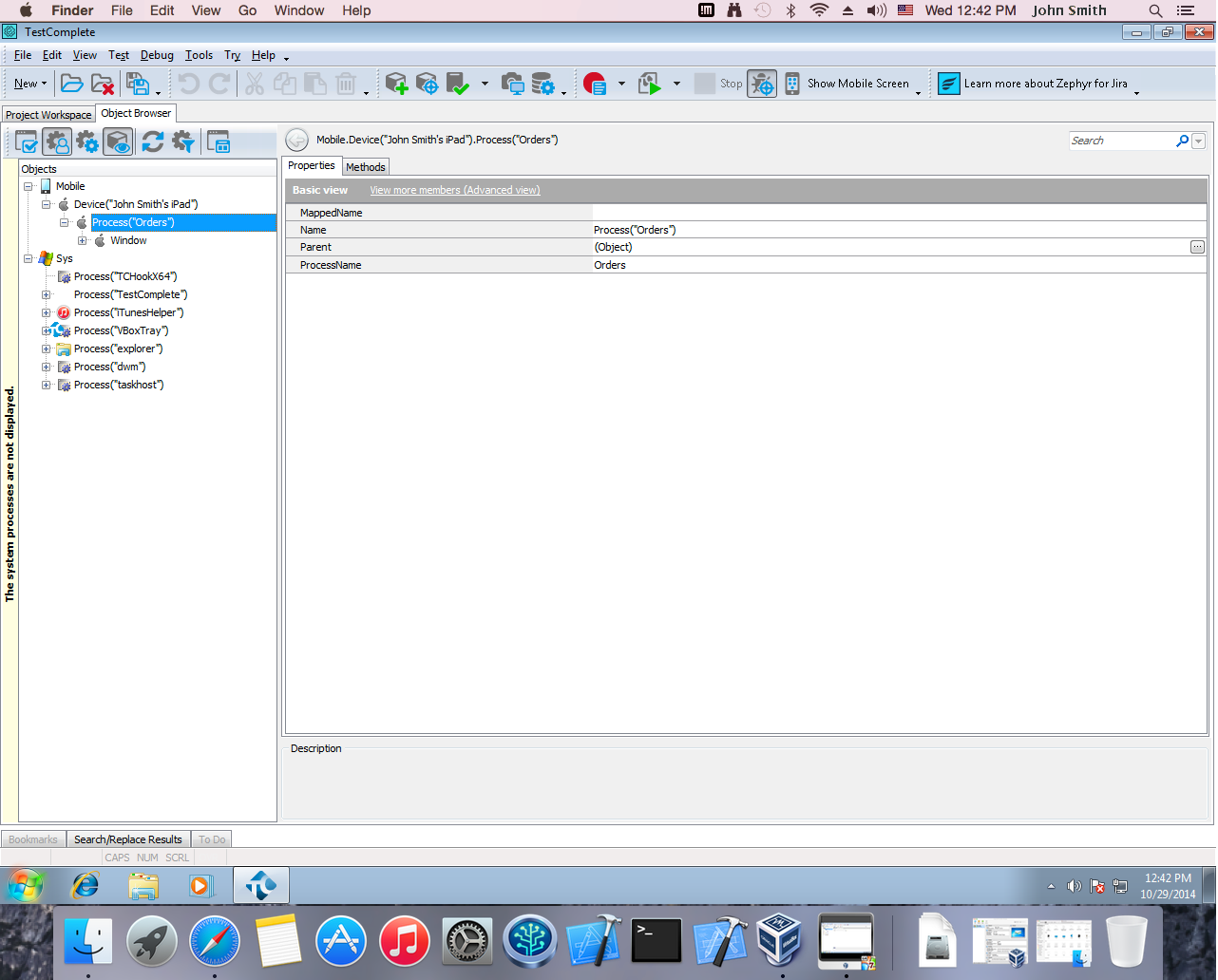Viewport: 1218px width, 980px height.
Task: Click the Save All disk icon
Action: click(138, 84)
